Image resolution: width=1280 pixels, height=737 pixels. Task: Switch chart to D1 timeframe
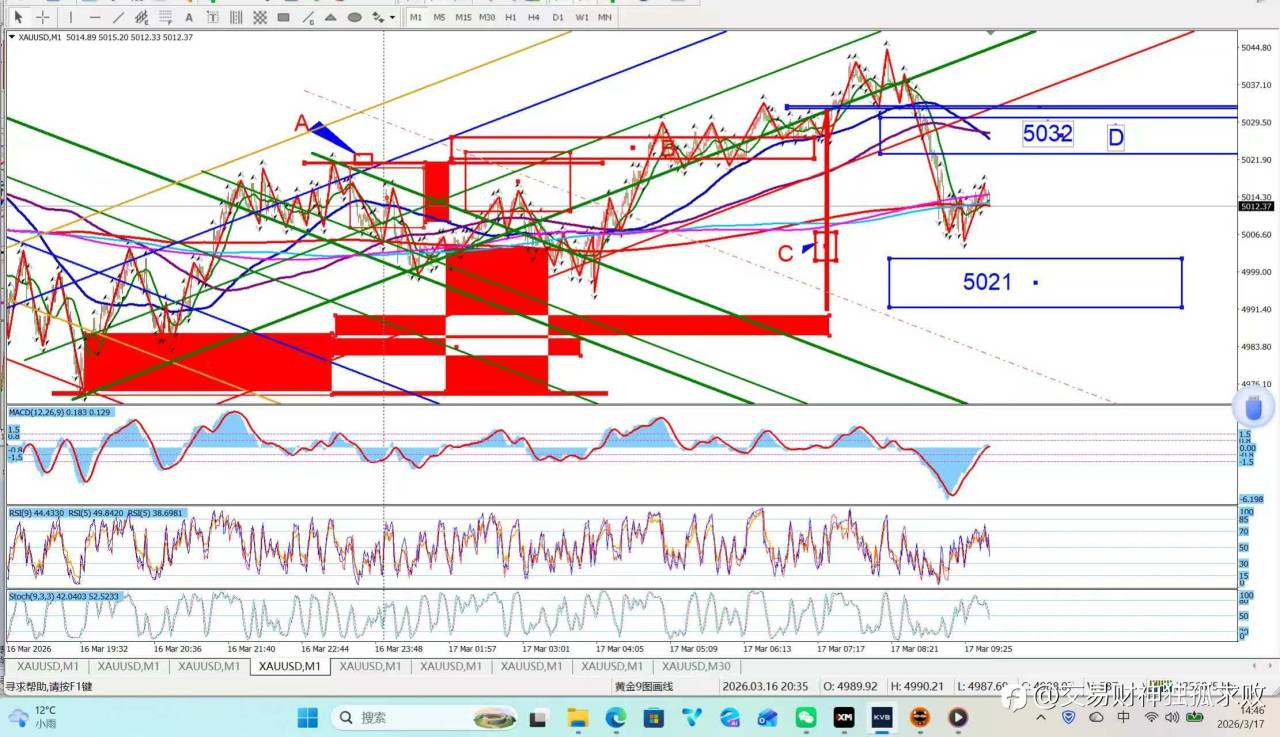click(x=558, y=17)
